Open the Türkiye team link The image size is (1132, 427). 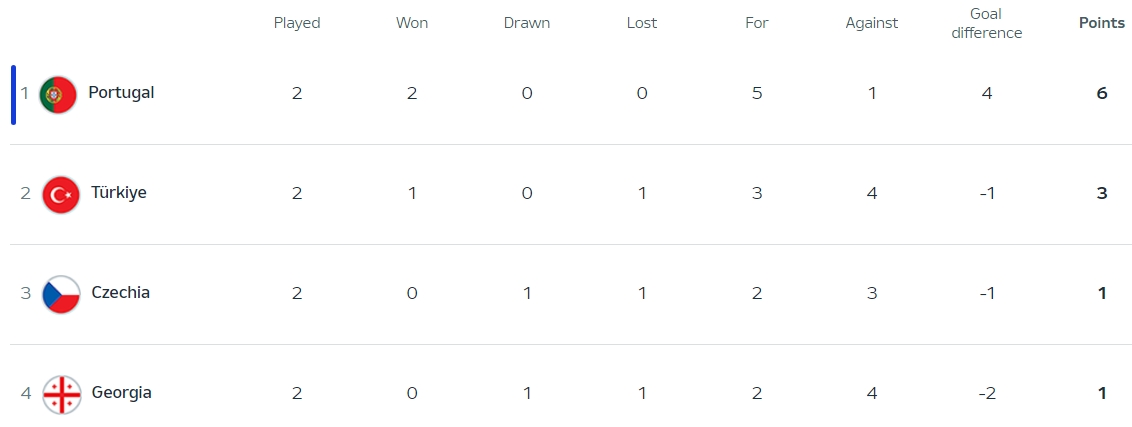pyautogui.click(x=119, y=193)
